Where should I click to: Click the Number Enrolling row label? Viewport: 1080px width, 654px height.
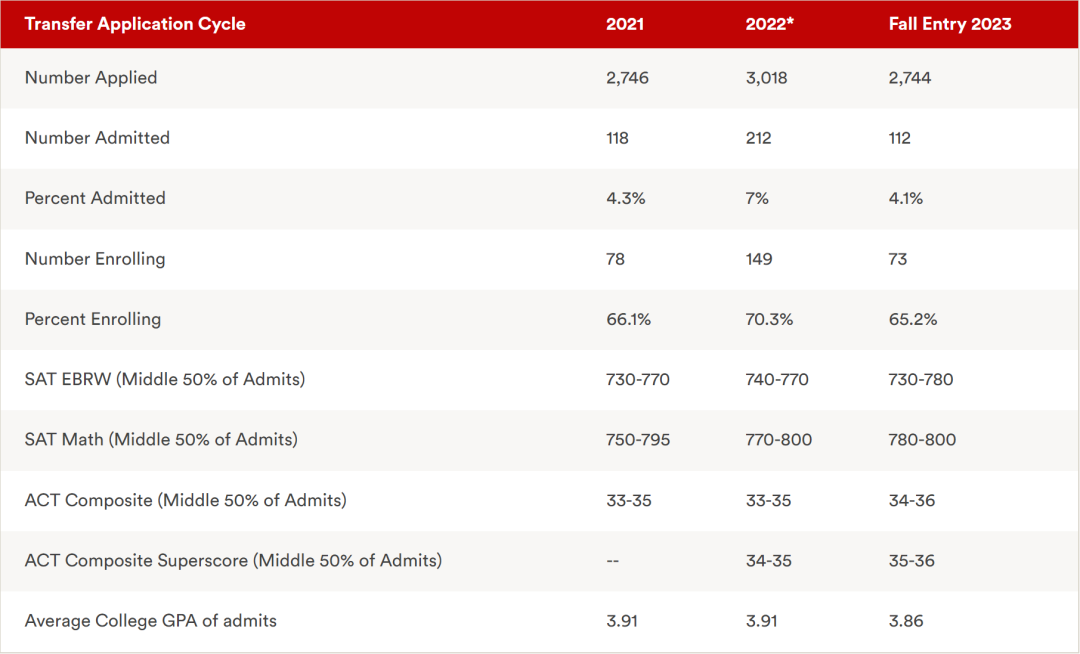click(x=95, y=259)
